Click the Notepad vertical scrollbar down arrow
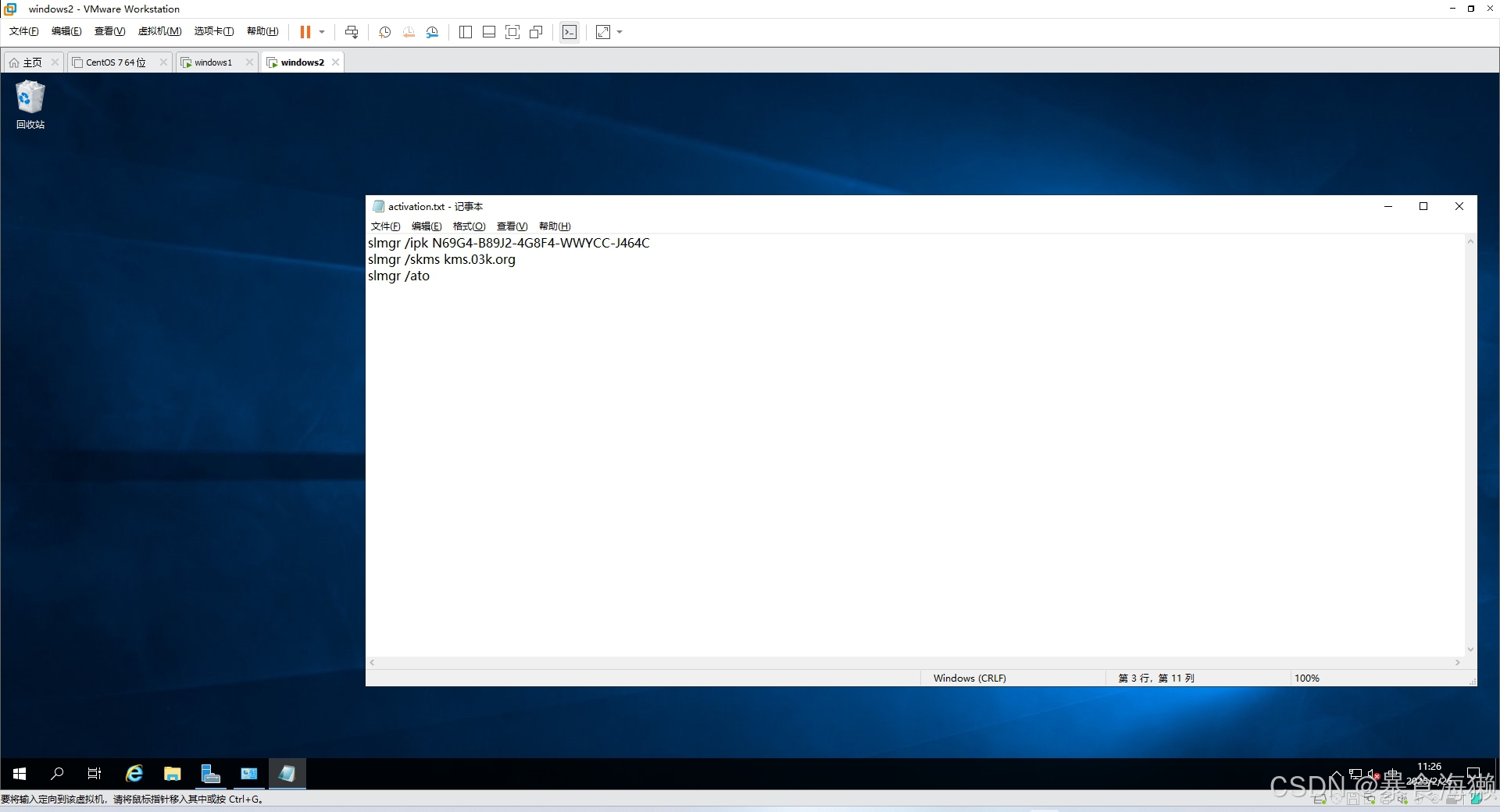This screenshot has height=812, width=1500. tap(1470, 650)
